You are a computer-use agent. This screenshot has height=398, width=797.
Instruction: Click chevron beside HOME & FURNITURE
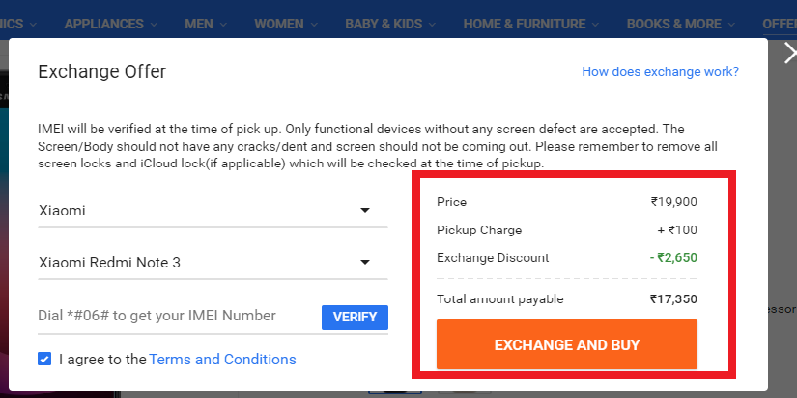pos(595,24)
